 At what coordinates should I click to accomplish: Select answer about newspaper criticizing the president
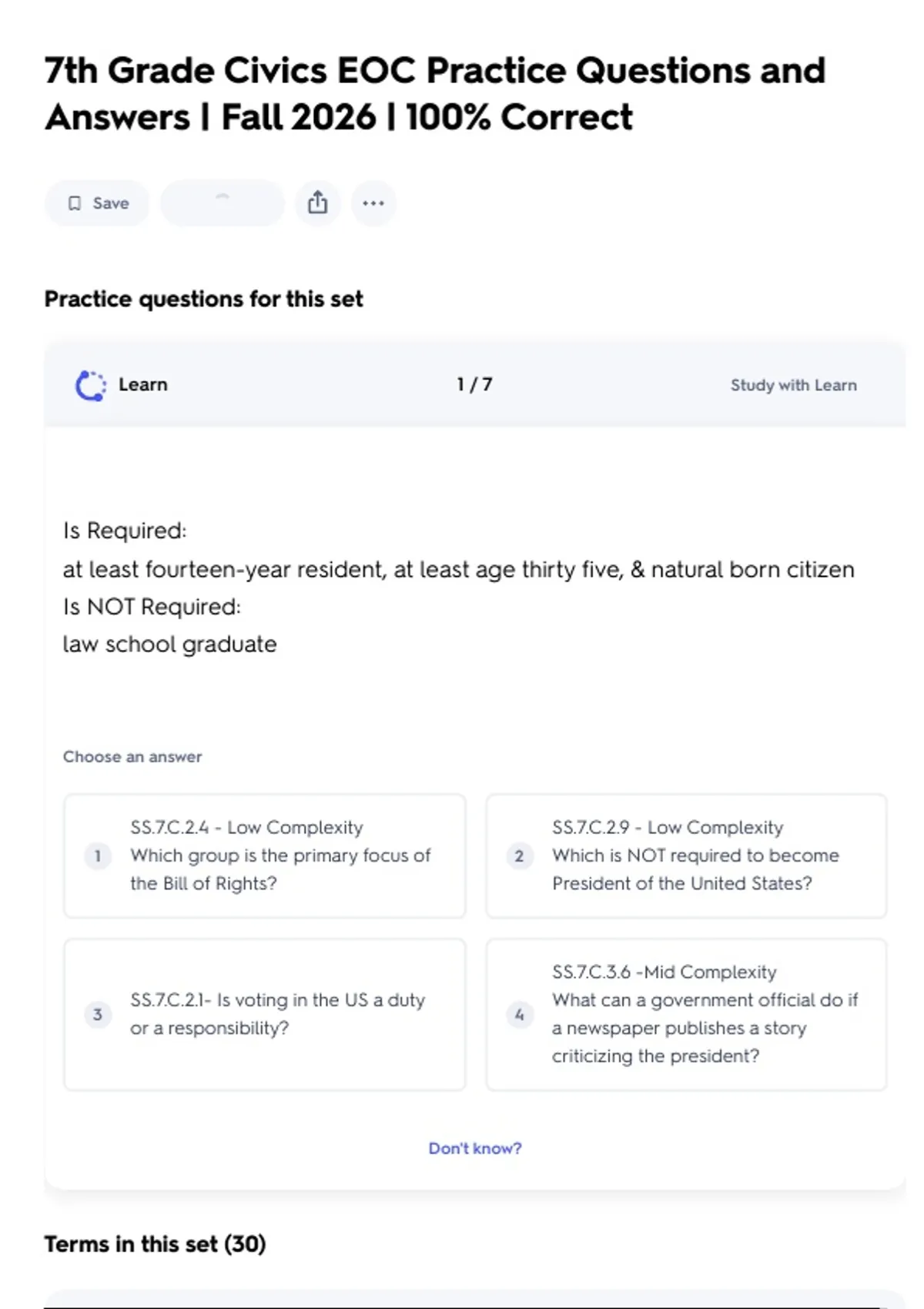tap(704, 1014)
